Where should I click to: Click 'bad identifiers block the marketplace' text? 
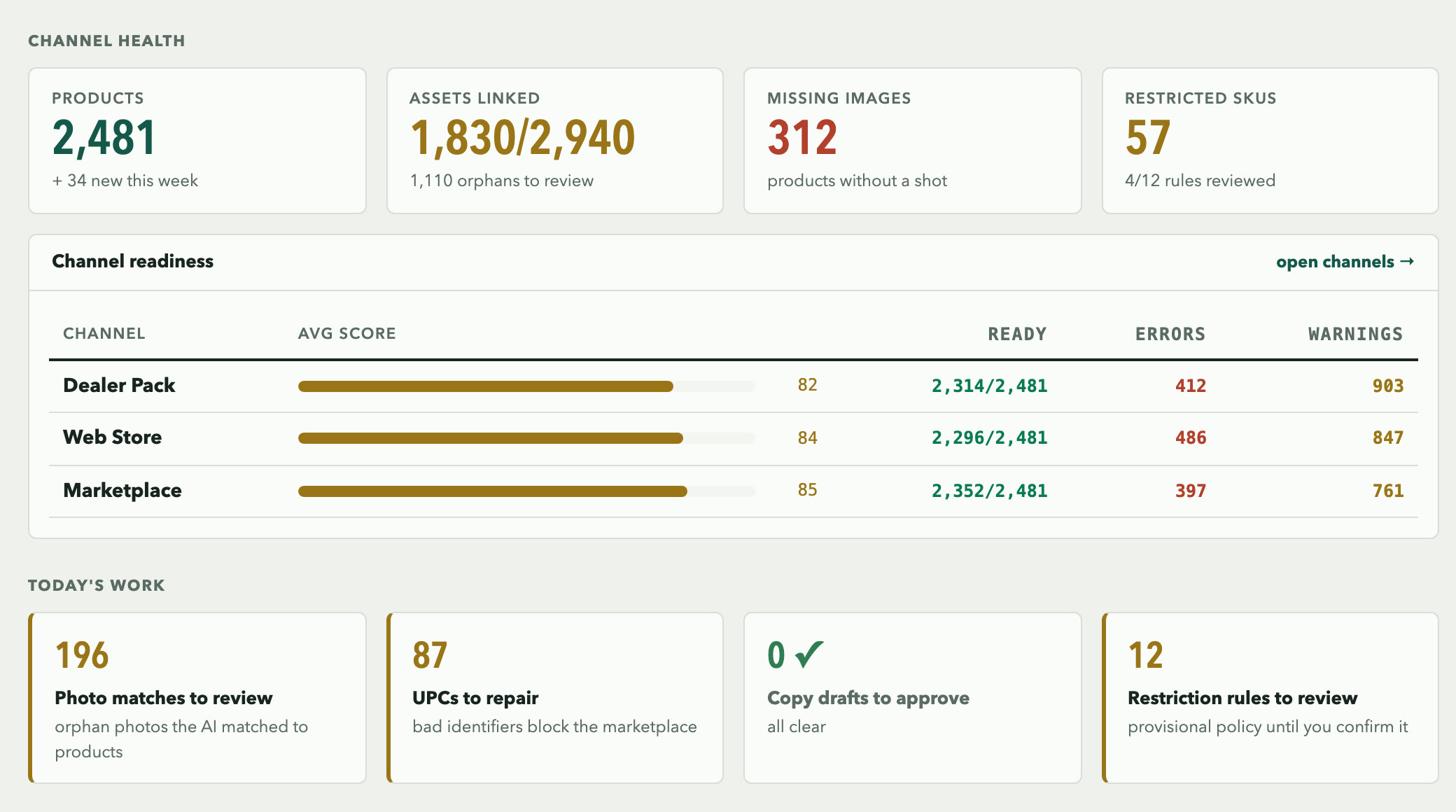554,727
